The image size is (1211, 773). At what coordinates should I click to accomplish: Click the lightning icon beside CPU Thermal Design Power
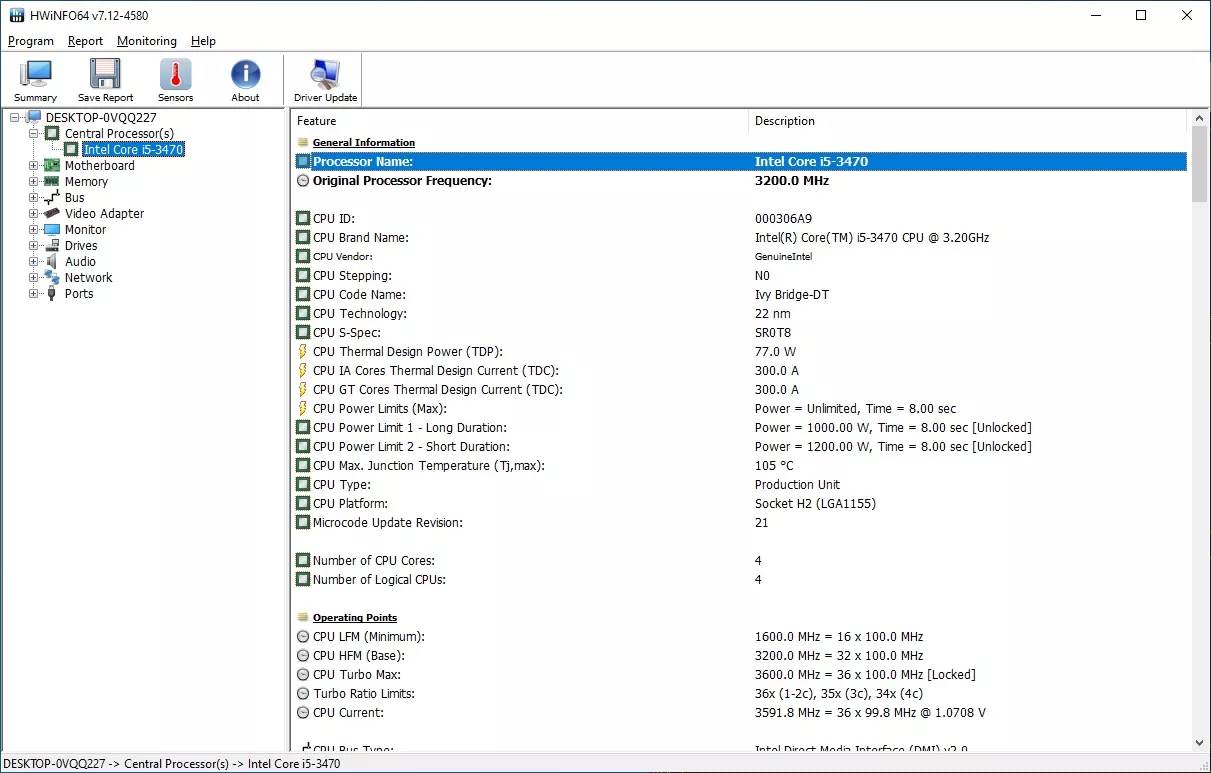pos(303,352)
